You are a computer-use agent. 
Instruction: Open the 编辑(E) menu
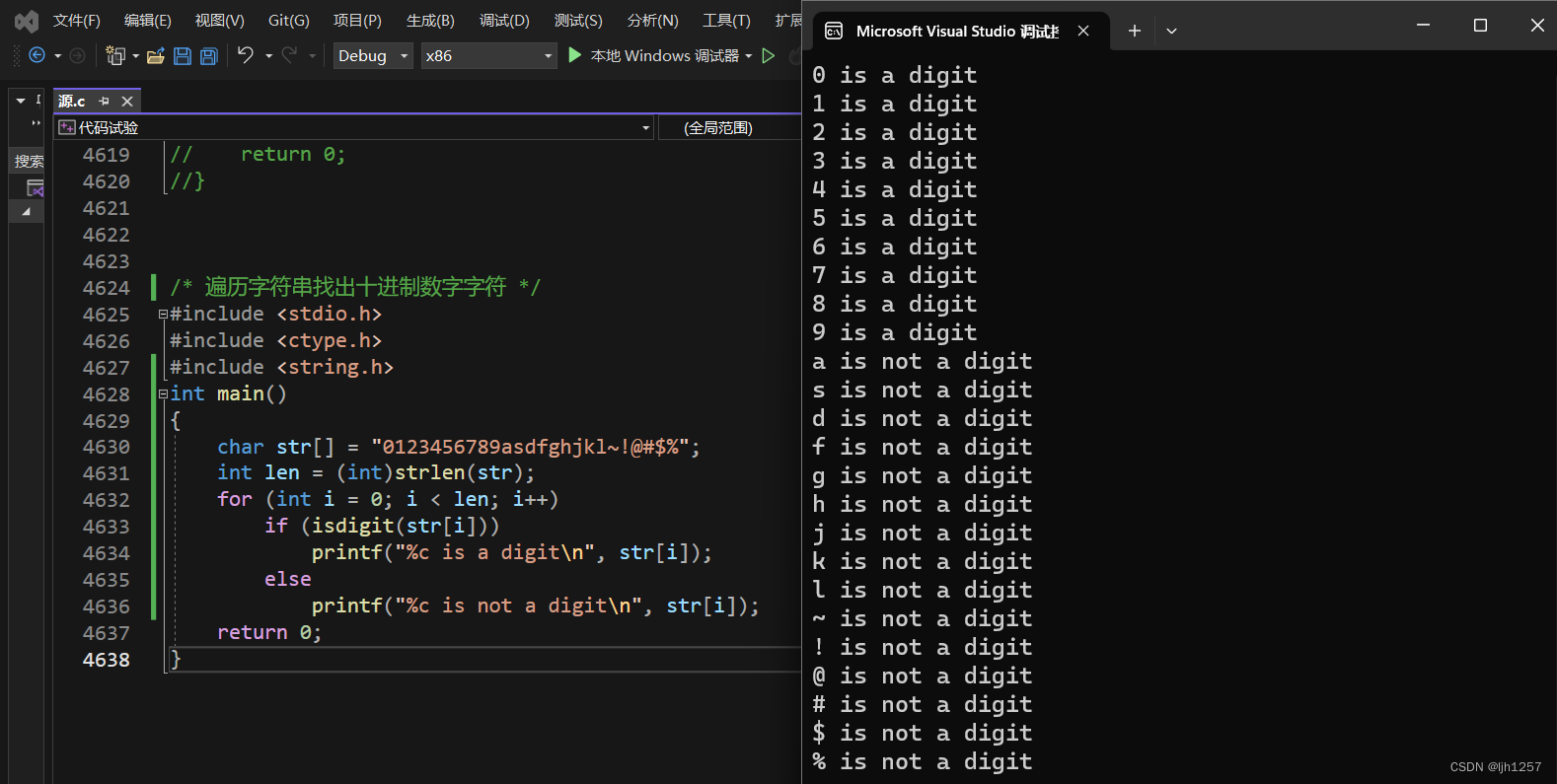coord(148,21)
